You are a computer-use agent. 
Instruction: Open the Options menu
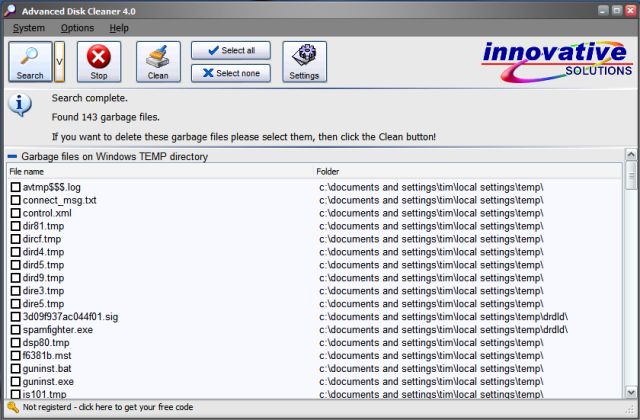(77, 28)
